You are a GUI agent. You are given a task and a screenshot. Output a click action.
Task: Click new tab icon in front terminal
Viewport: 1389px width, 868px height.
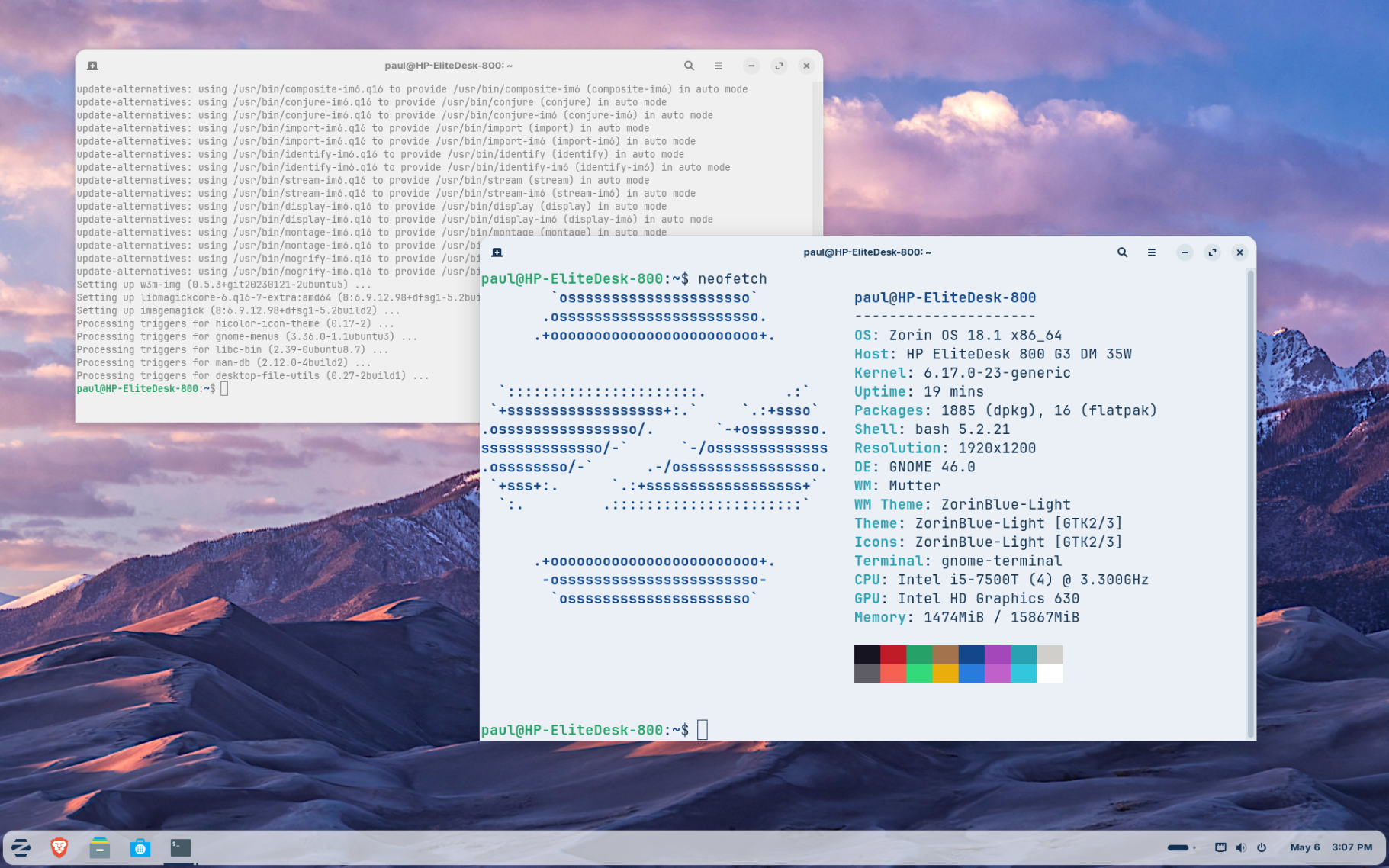coord(497,252)
